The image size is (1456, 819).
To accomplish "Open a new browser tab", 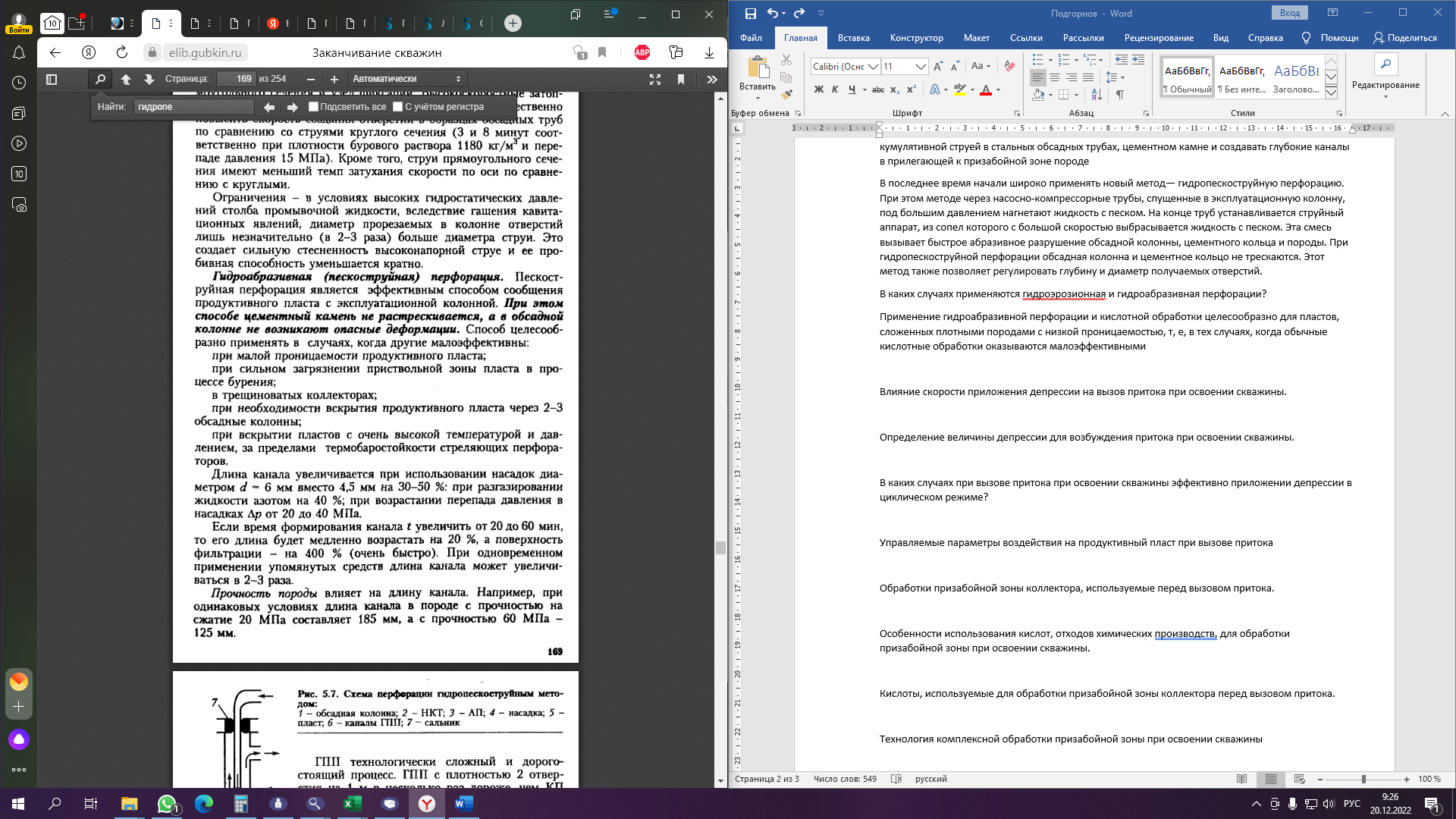I will pos(513,23).
